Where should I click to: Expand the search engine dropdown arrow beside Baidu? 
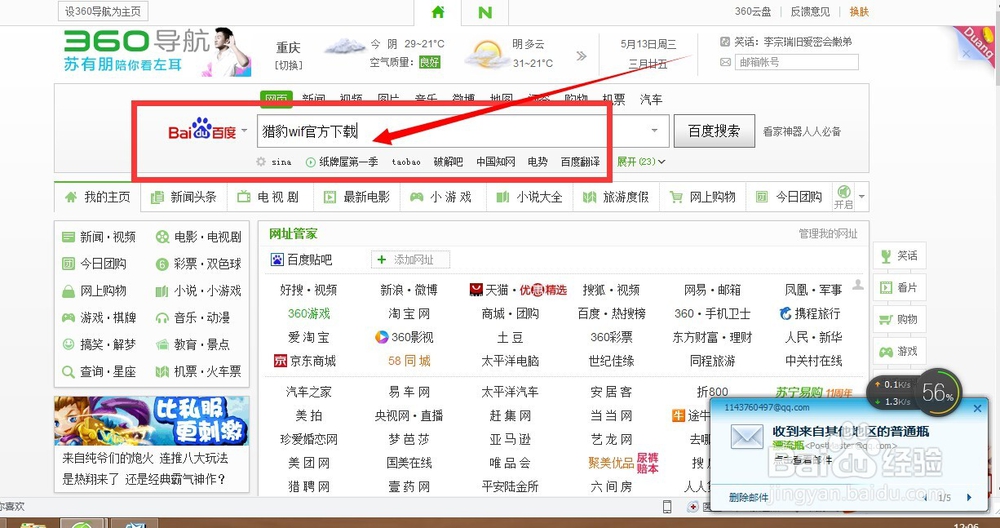pyautogui.click(x=244, y=131)
